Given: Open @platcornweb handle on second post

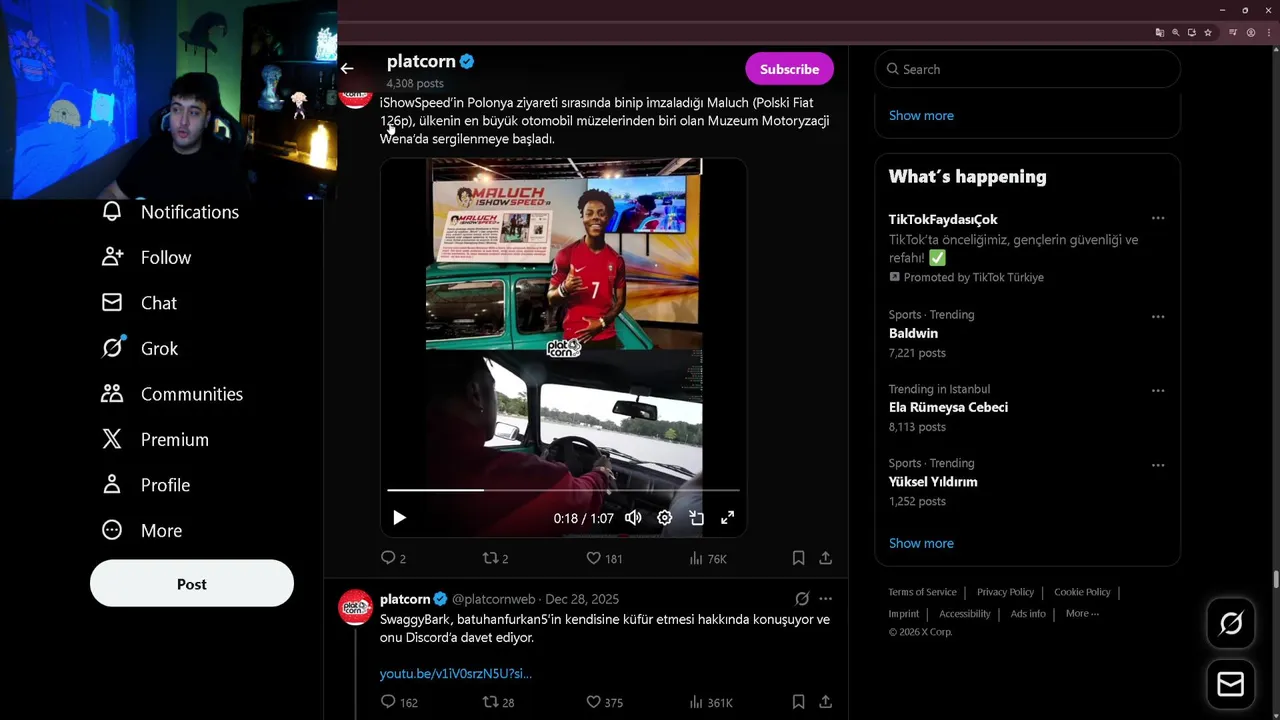Looking at the screenshot, I should coord(493,599).
